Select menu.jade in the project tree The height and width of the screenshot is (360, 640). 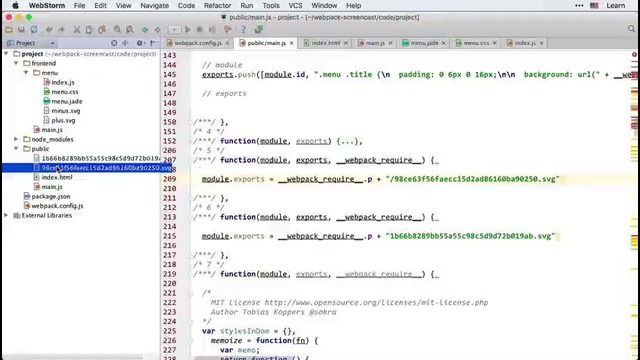[x=67, y=101]
